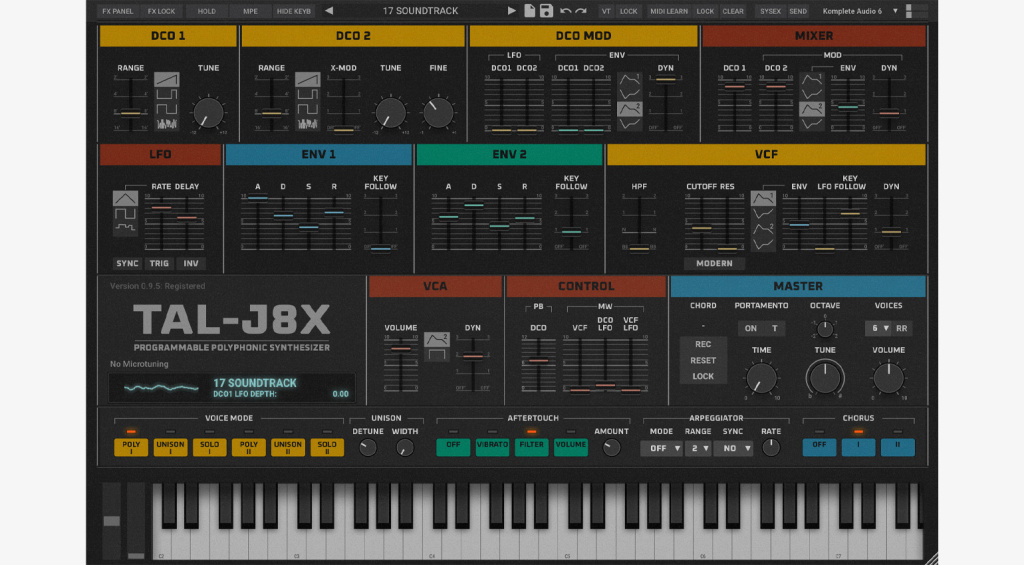
Task: Toggle VCF MODERN filter mode
Action: click(714, 263)
